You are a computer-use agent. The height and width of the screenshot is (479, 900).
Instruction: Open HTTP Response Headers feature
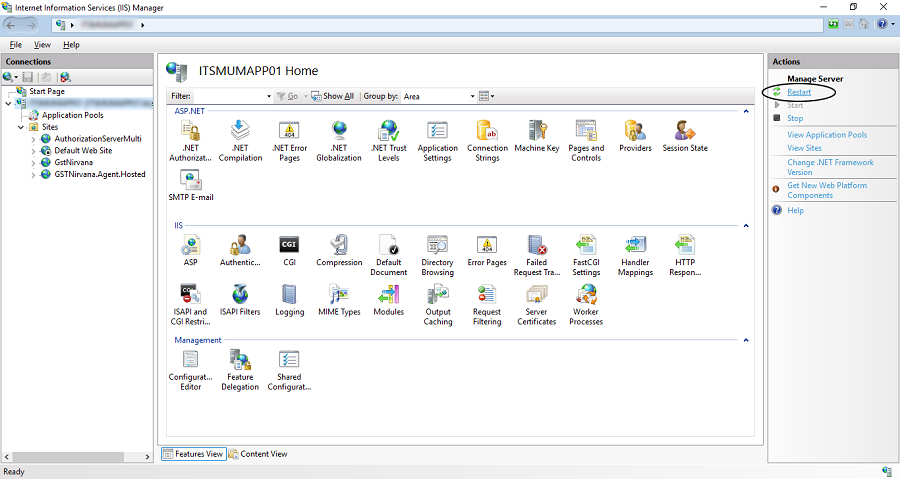point(685,255)
